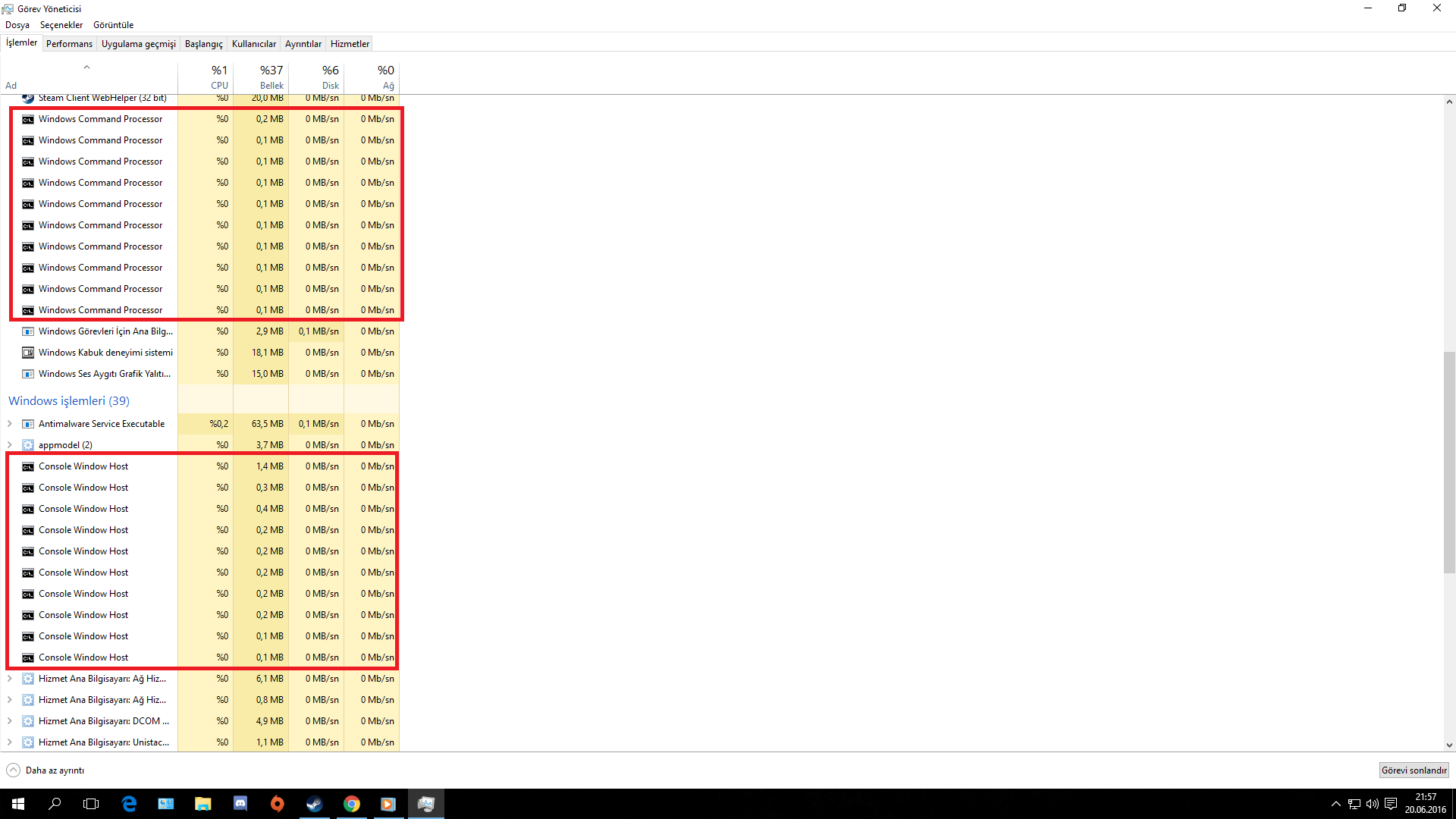Open Google Chrome from the taskbar

351,804
